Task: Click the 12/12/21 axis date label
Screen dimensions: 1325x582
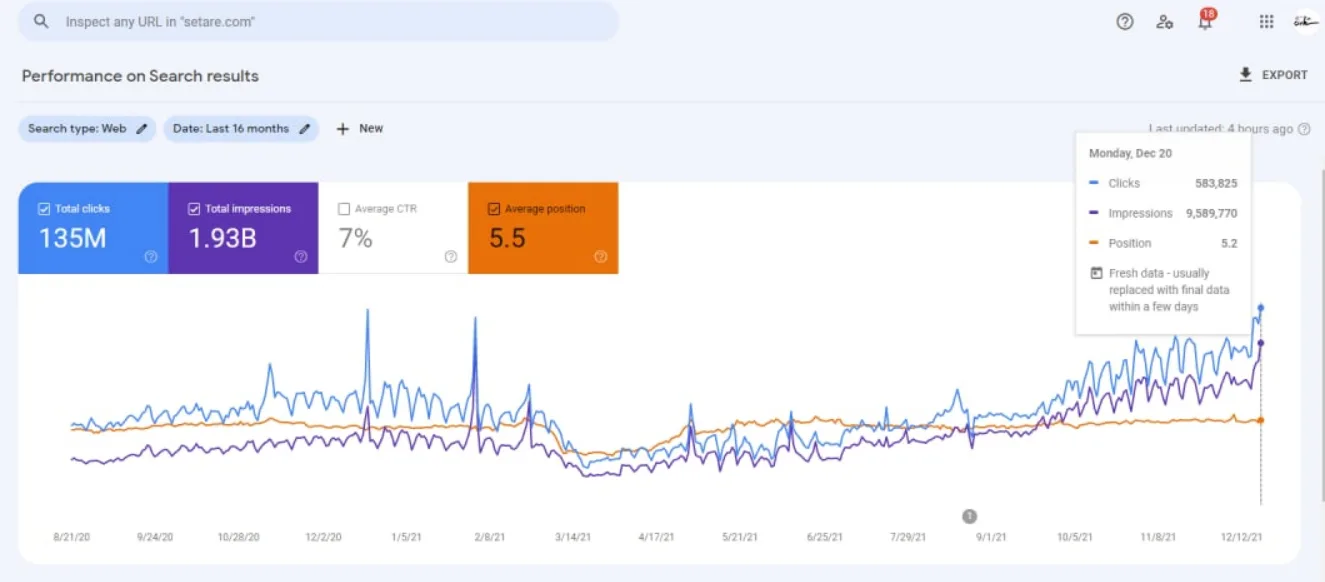Action: coord(1244,538)
